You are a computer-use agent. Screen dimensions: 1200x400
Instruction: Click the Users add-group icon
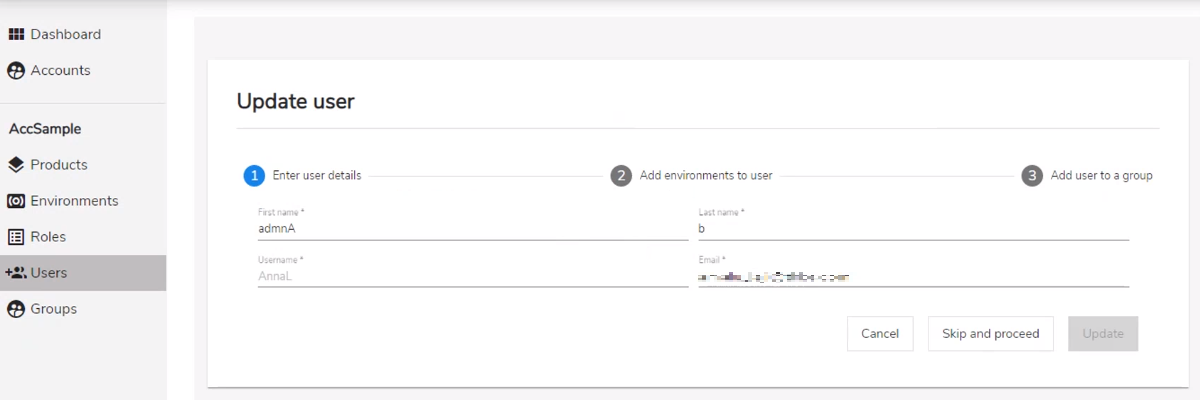[16, 273]
